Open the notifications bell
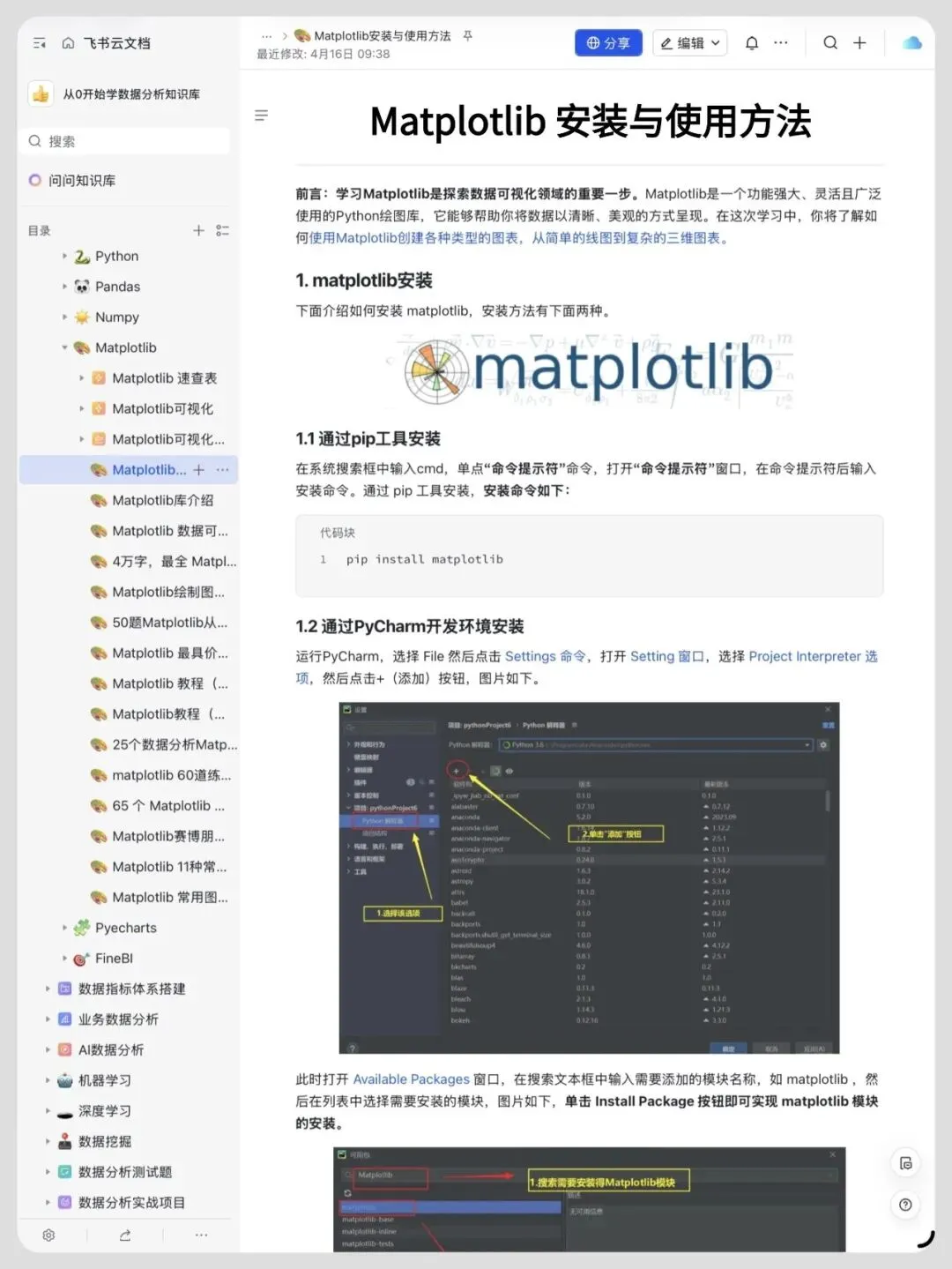 (752, 42)
